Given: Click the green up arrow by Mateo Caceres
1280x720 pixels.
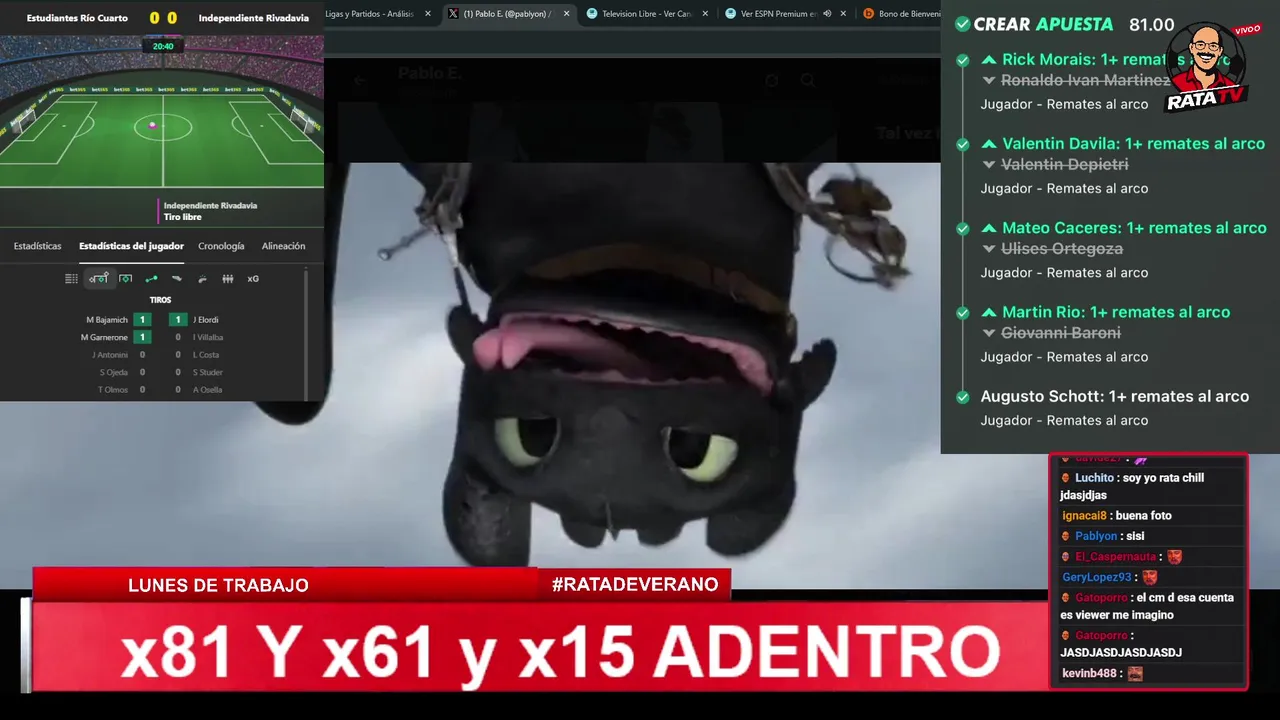Looking at the screenshot, I should [989, 228].
